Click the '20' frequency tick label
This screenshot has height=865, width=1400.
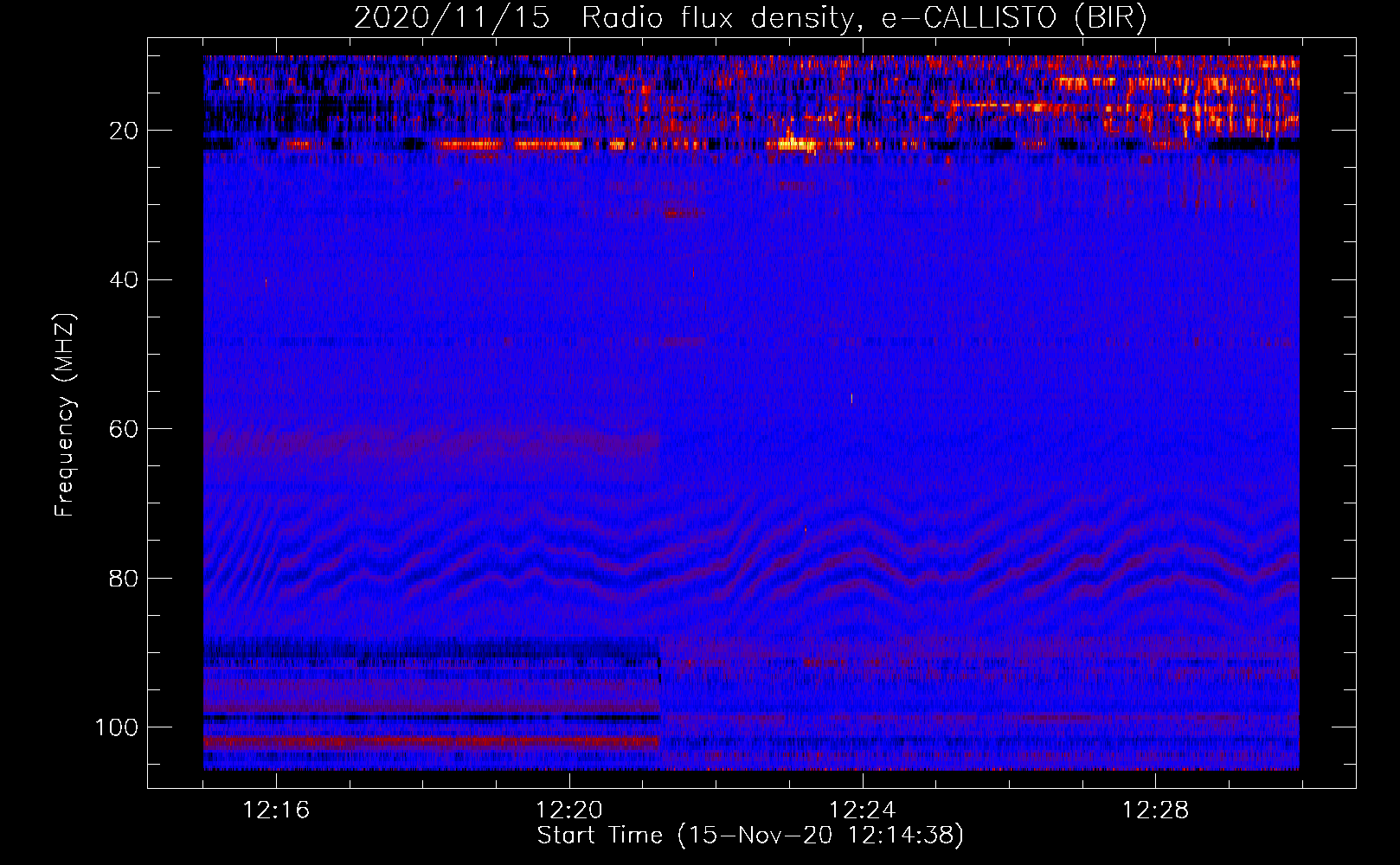tap(125, 131)
